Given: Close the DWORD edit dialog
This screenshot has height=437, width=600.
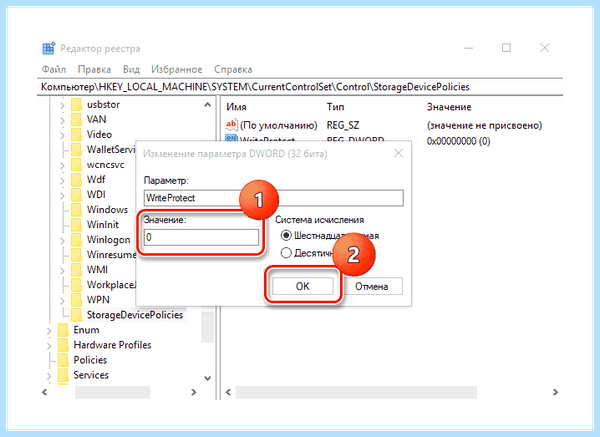Looking at the screenshot, I should 398,153.
